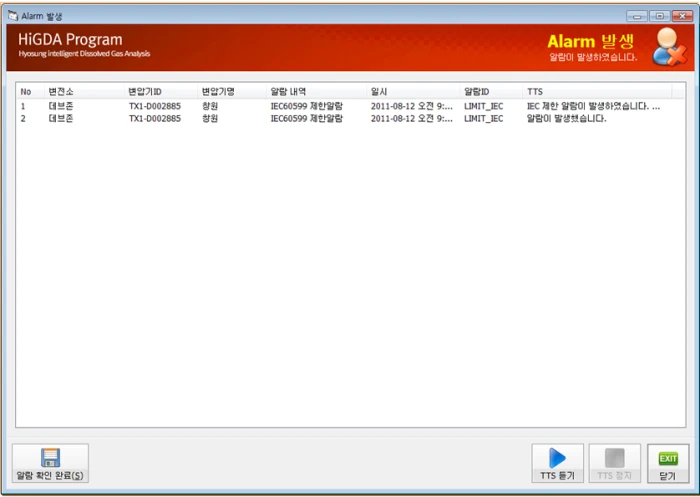Click the disabled TTS stop button

point(615,463)
